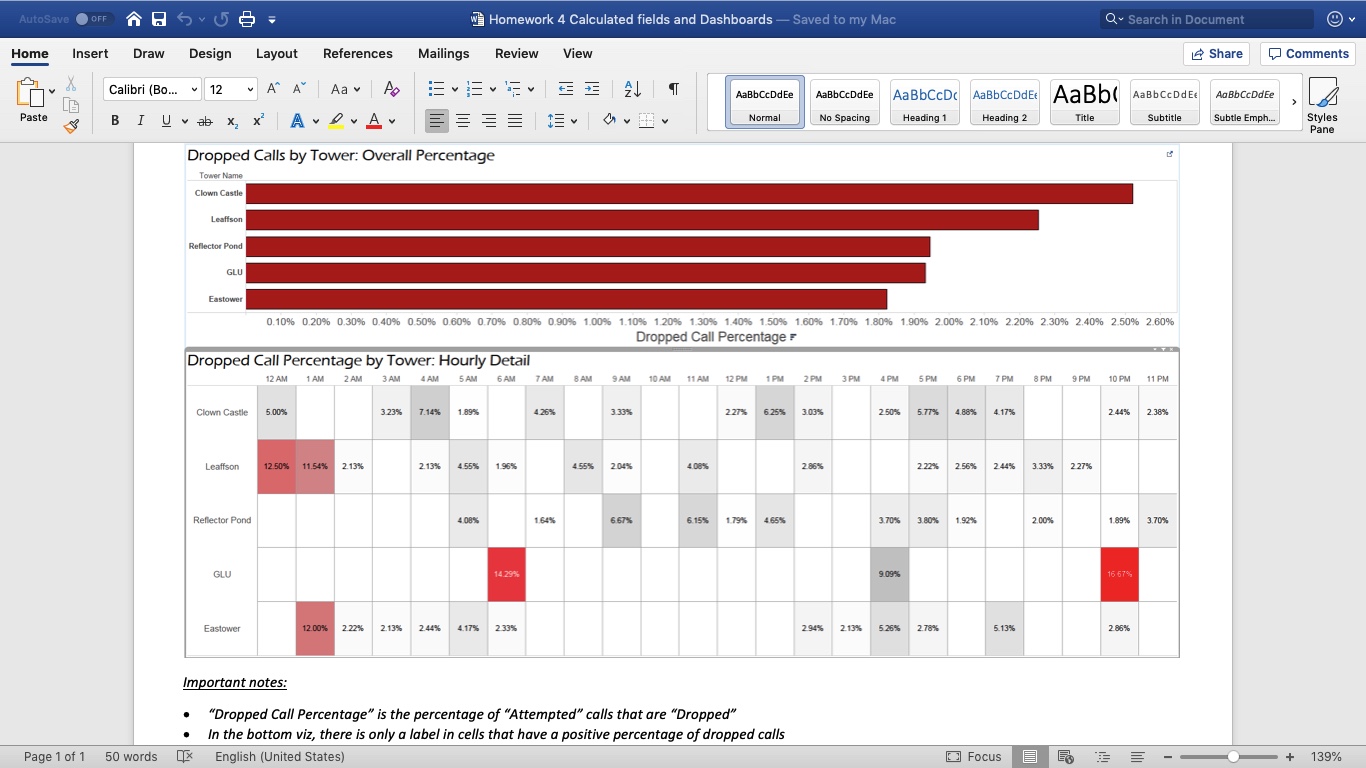Image resolution: width=1366 pixels, height=768 pixels.
Task: Open the Sort dialog with the A-Z icon
Action: [632, 89]
